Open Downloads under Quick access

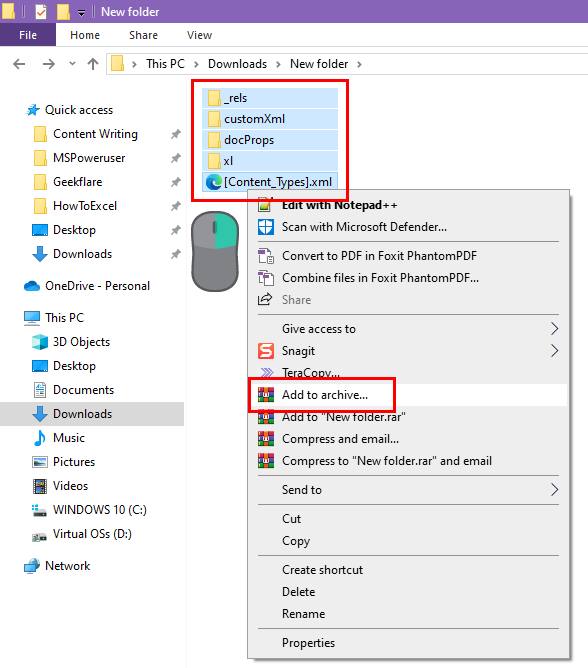[x=82, y=254]
